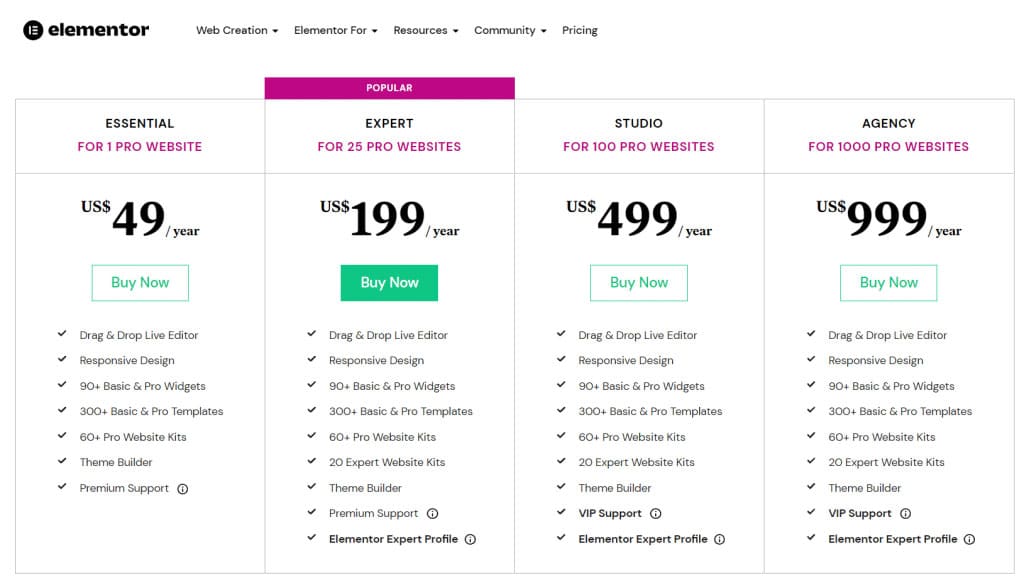Purchase the Agency plan with Buy Now
1024x583 pixels.
tap(889, 283)
